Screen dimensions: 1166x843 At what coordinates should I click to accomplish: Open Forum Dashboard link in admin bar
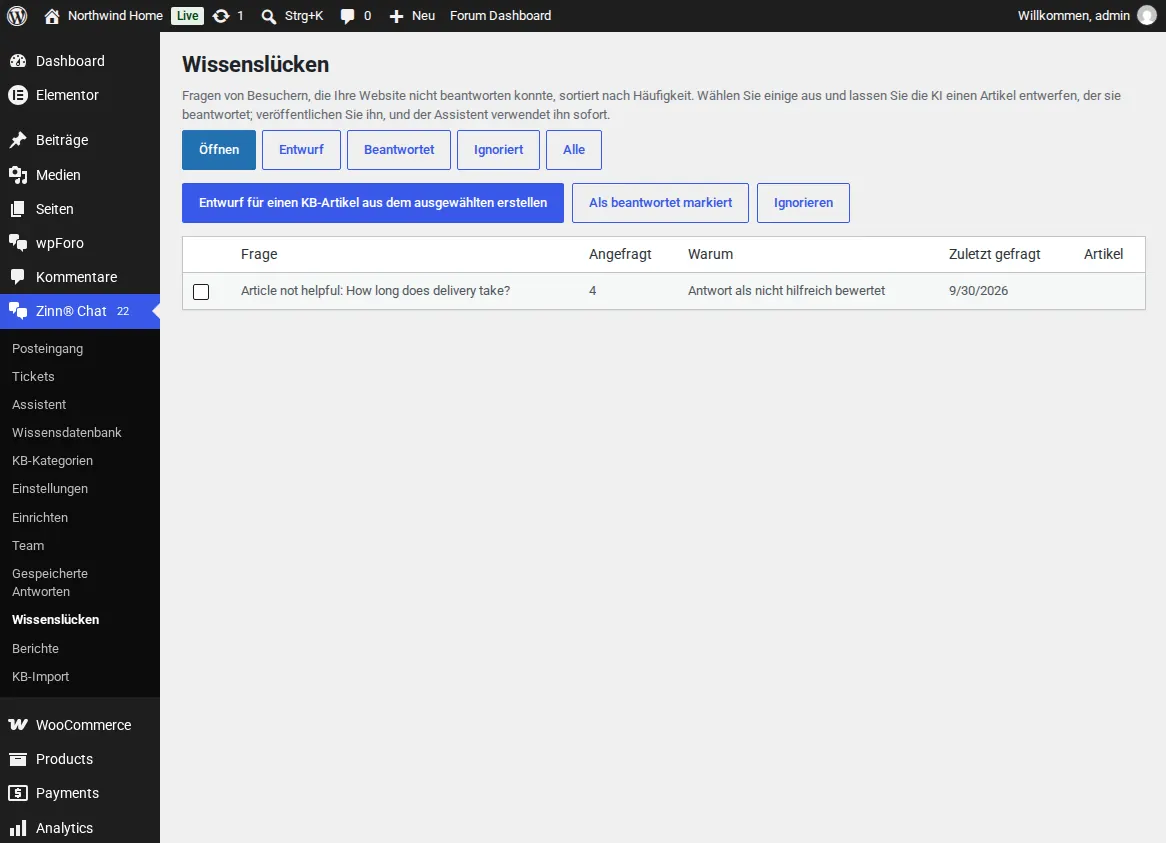(x=500, y=16)
